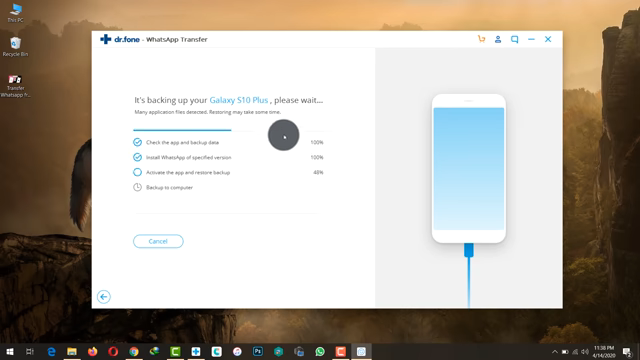Open Recycle Bin desktop icon

pyautogui.click(x=16, y=47)
